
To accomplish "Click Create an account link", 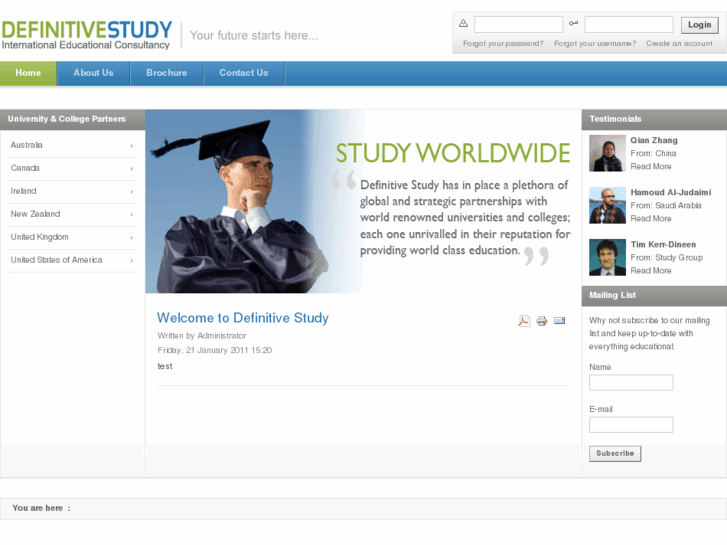I will [679, 43].
